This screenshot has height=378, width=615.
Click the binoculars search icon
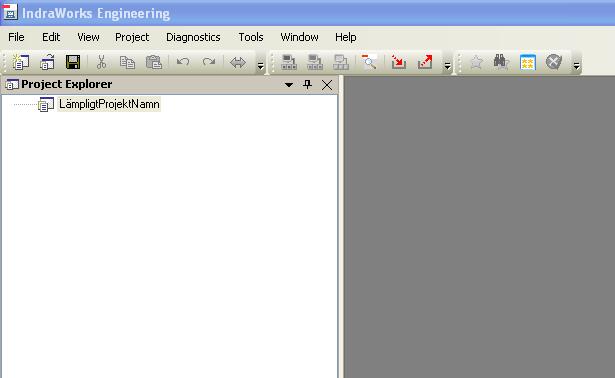(501, 62)
